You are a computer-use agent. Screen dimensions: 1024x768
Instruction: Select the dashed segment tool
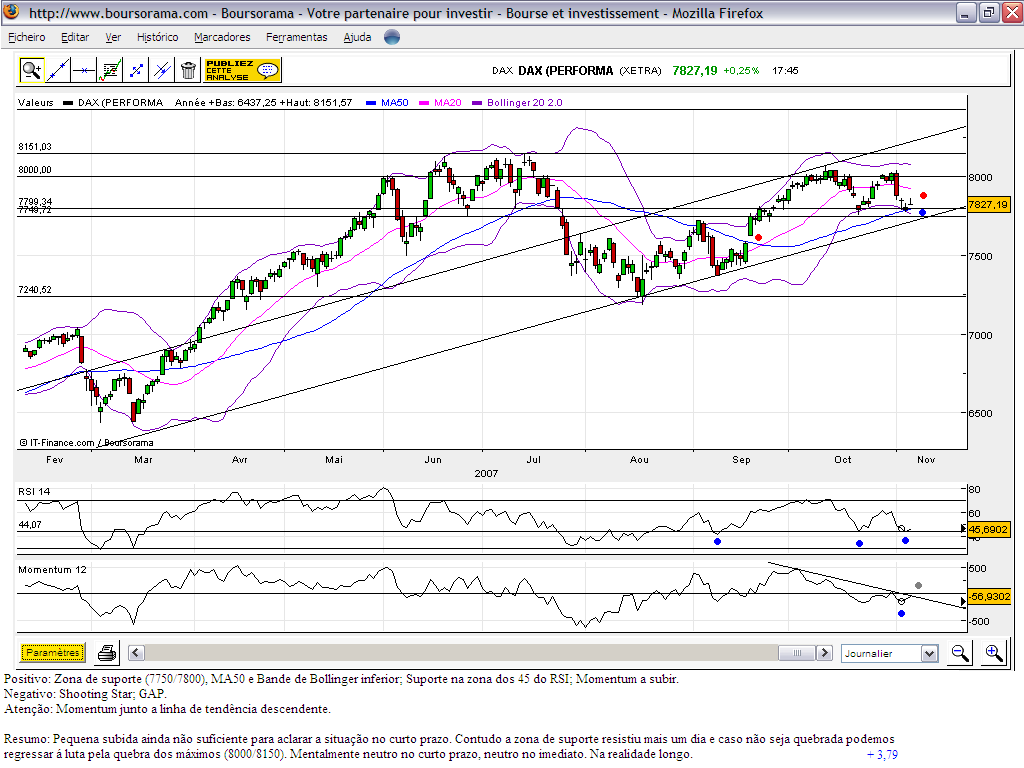coord(136,70)
